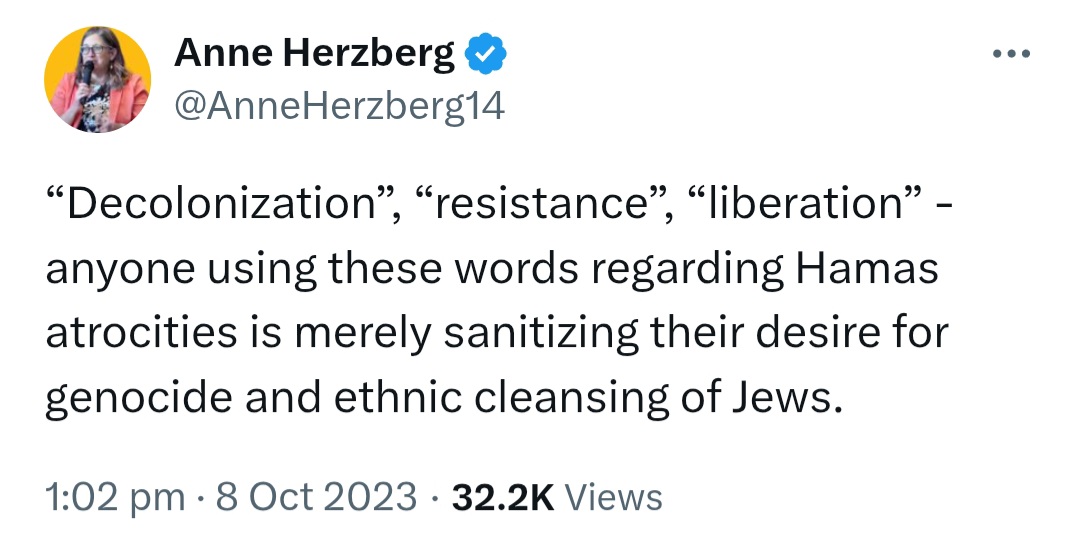Open Anne Herzberg's profile picture
This screenshot has width=1080, height=545.
[97, 79]
